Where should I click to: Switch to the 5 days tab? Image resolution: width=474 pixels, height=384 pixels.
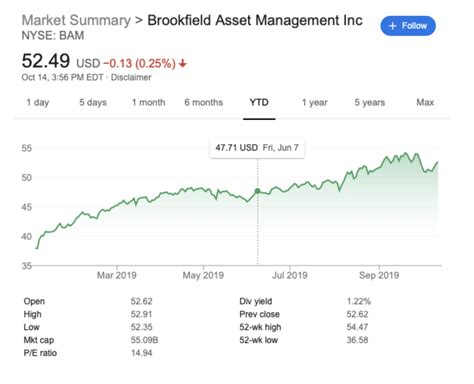point(93,102)
